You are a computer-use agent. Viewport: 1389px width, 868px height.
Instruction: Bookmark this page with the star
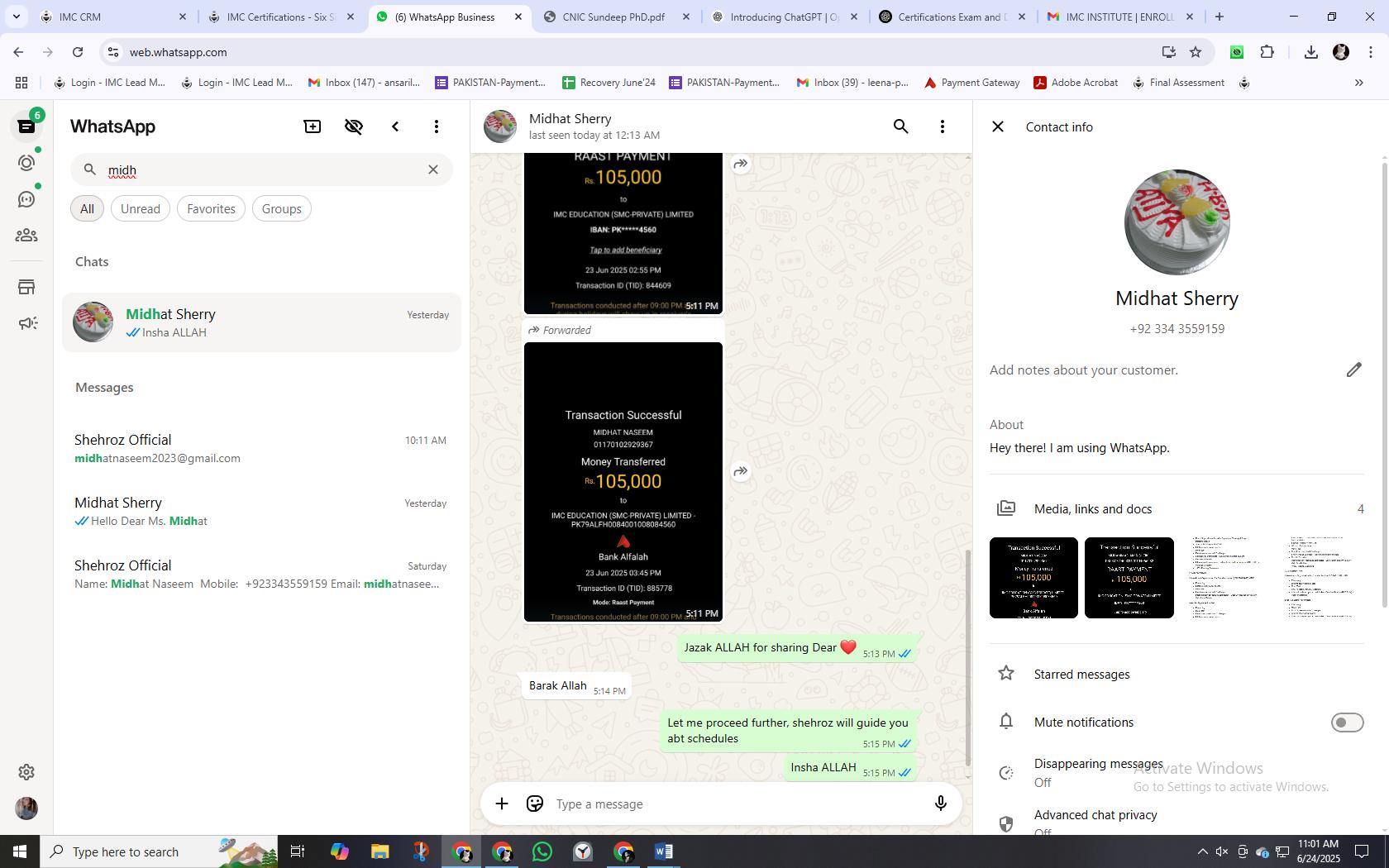tap(1196, 52)
